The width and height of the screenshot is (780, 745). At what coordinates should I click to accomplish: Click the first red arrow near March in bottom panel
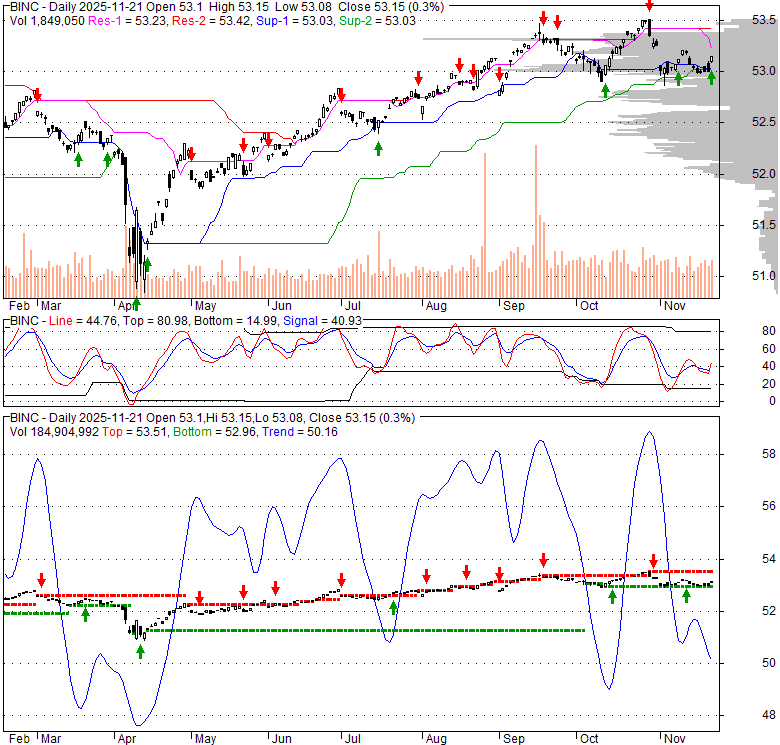coord(41,580)
